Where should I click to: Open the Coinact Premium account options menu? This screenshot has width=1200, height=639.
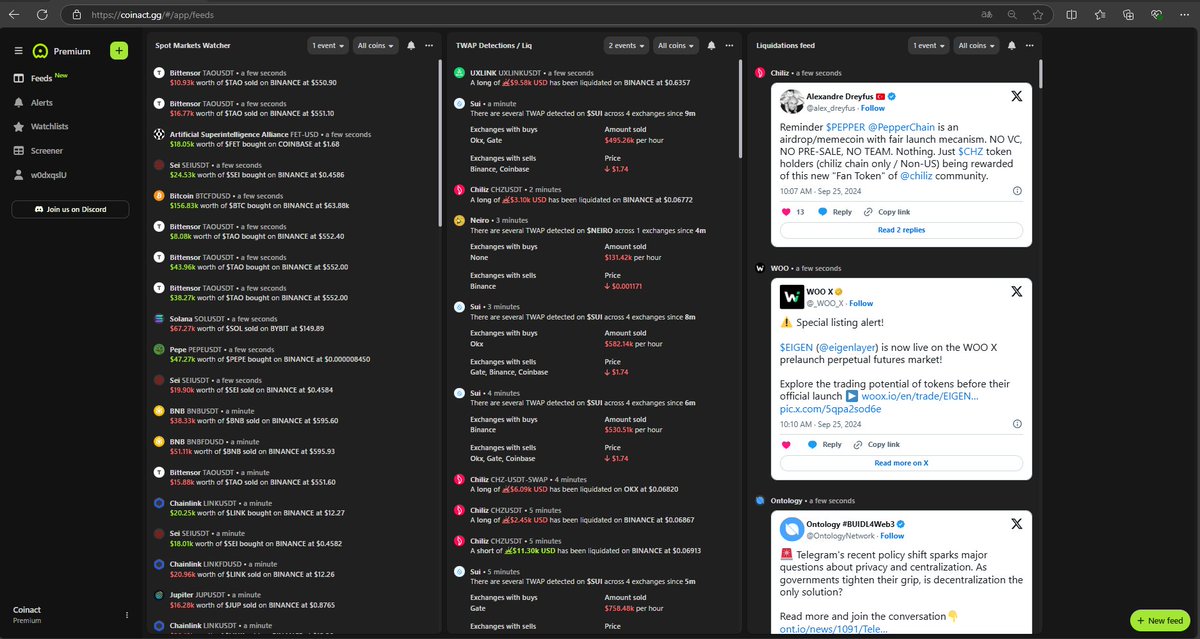click(126, 614)
